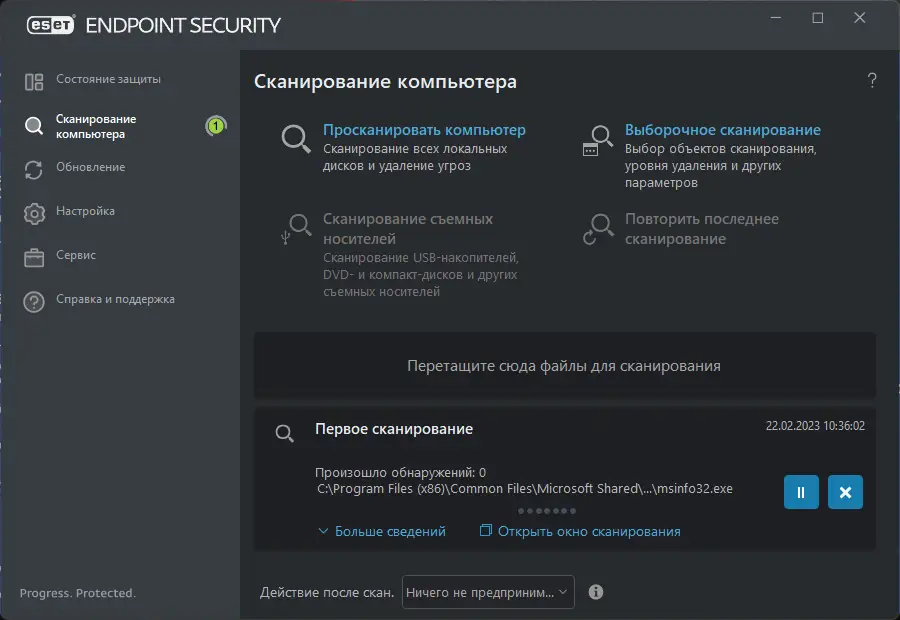Click the Просканировать компьютер link

pyautogui.click(x=424, y=130)
